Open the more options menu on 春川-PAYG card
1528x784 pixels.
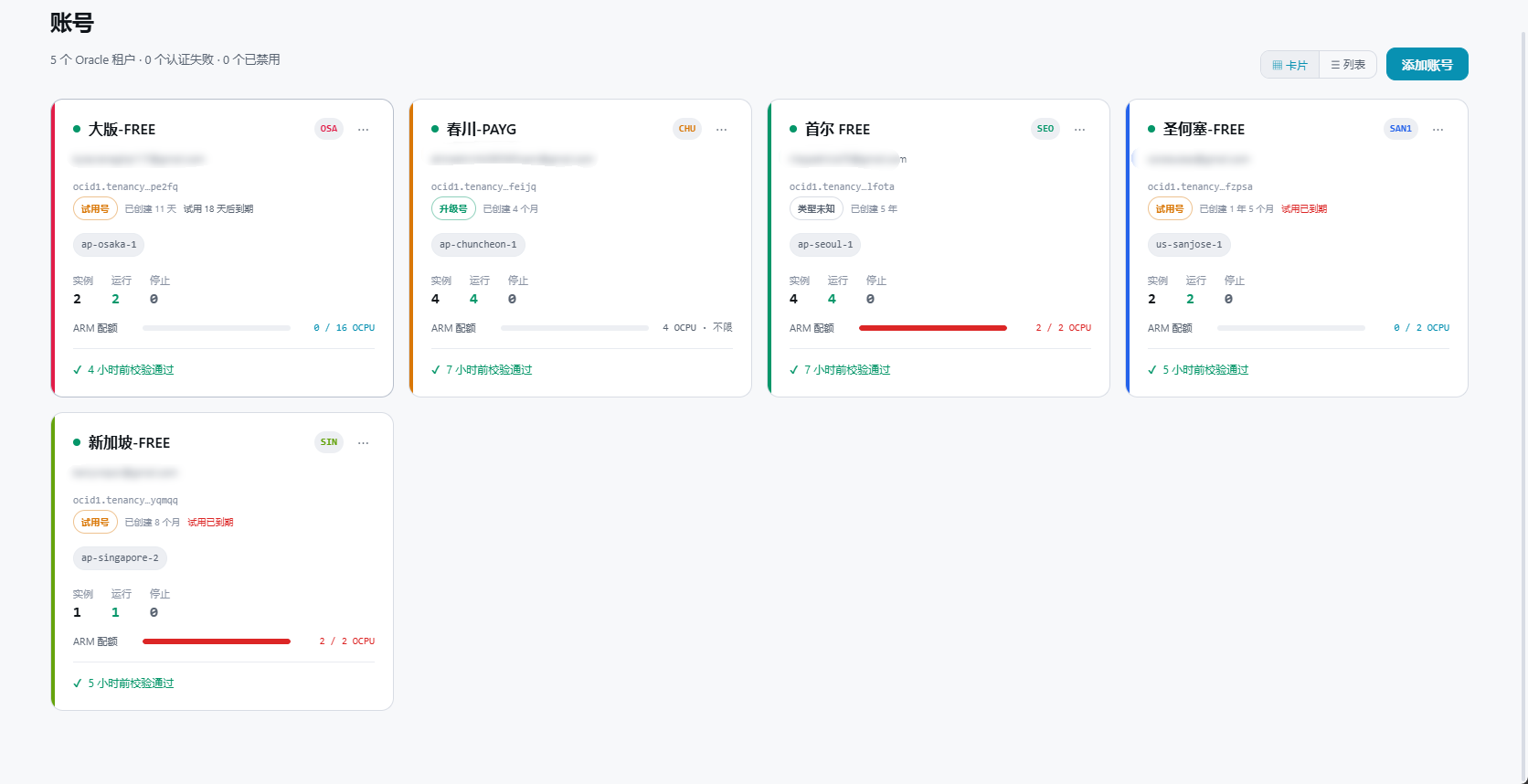pos(722,130)
